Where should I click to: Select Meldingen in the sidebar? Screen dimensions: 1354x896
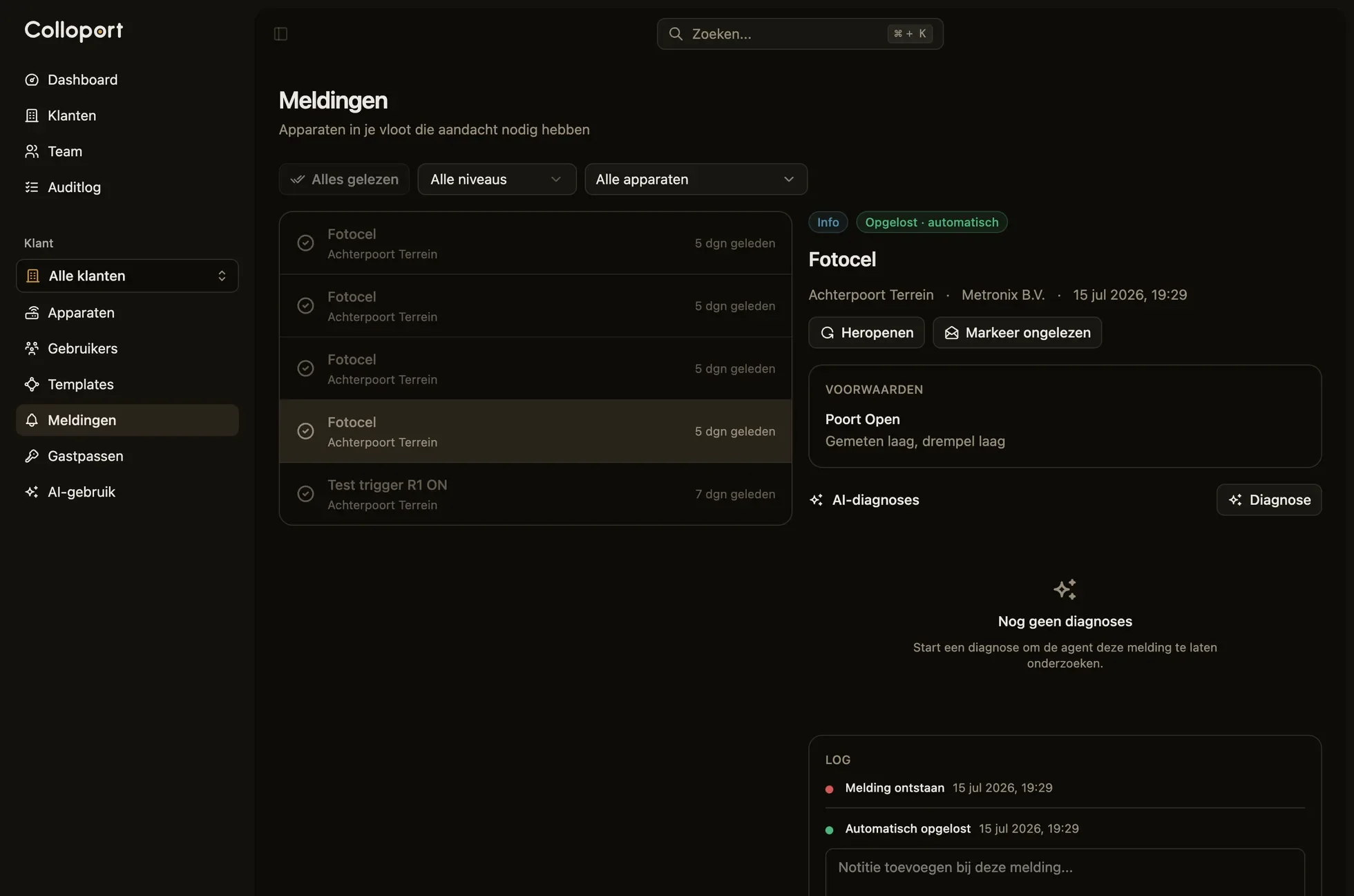127,421
